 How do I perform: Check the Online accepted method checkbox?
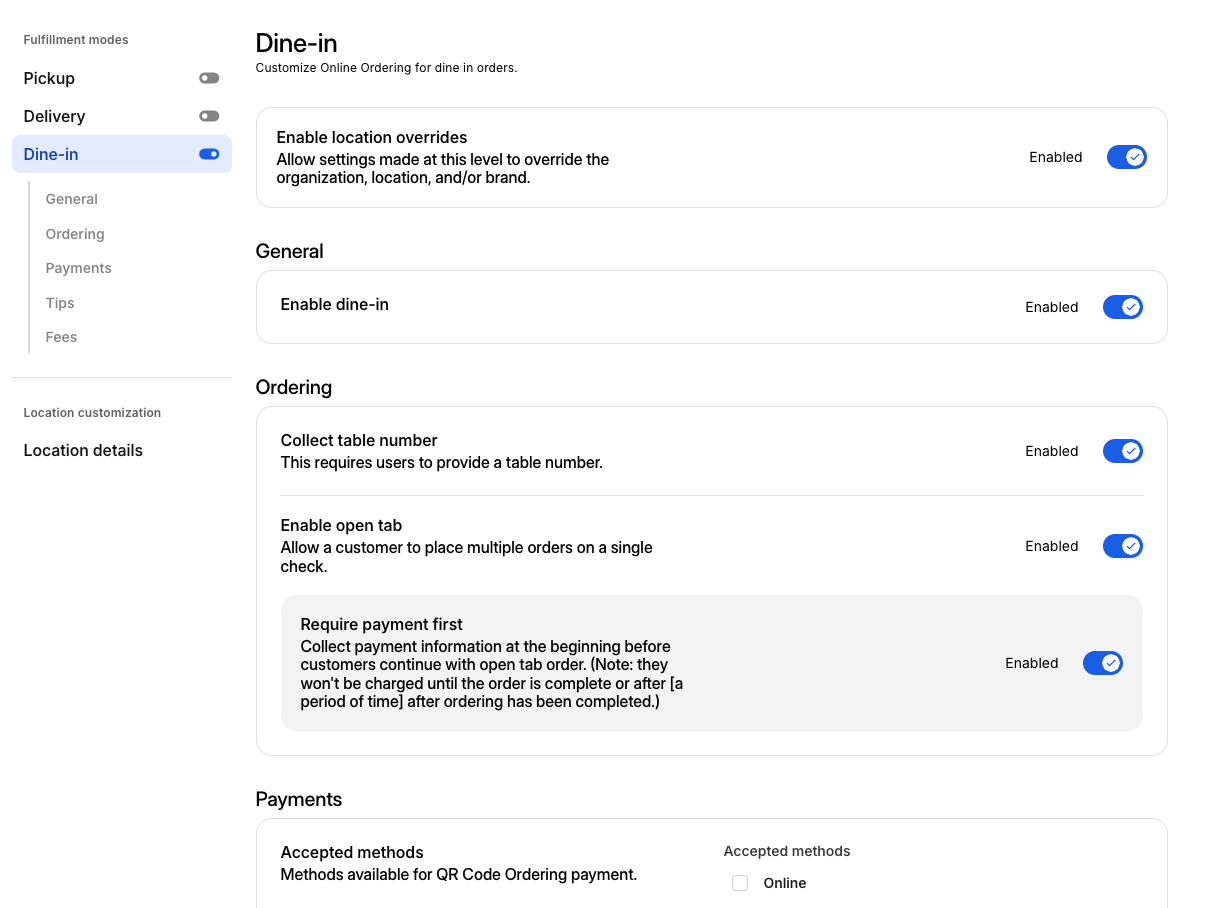740,883
